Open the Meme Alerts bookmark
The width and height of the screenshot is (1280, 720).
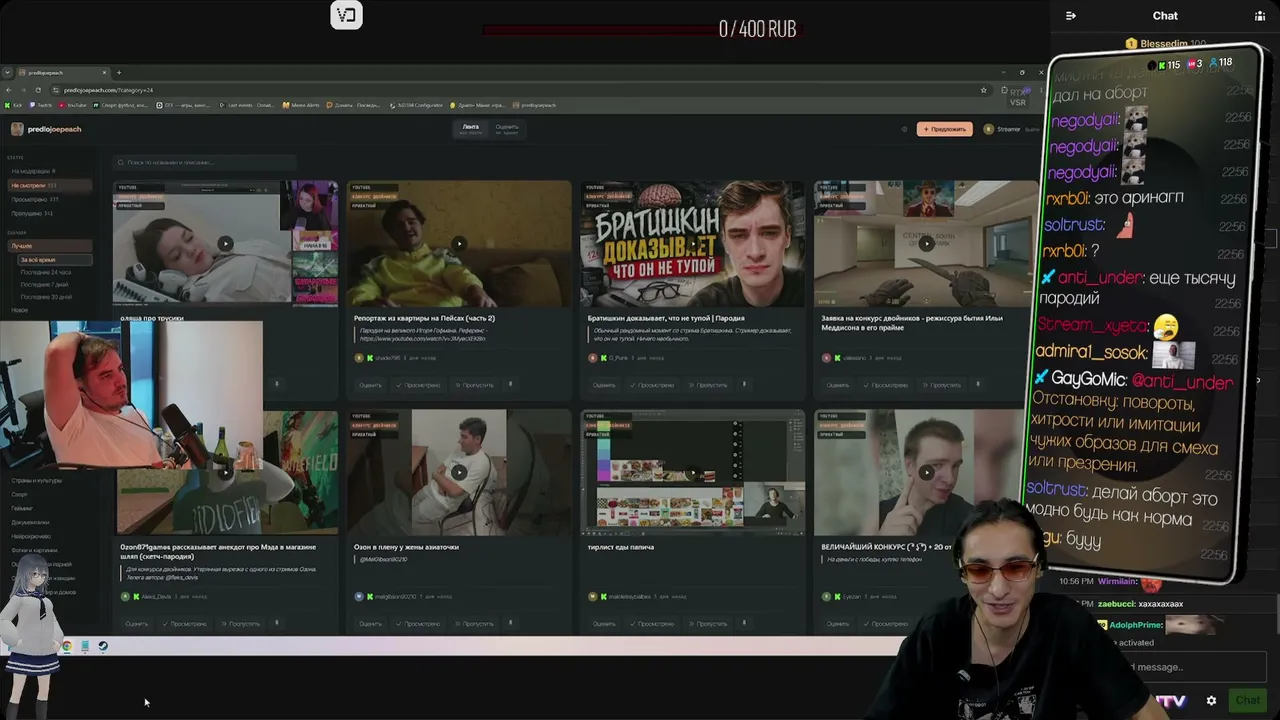[x=300, y=105]
